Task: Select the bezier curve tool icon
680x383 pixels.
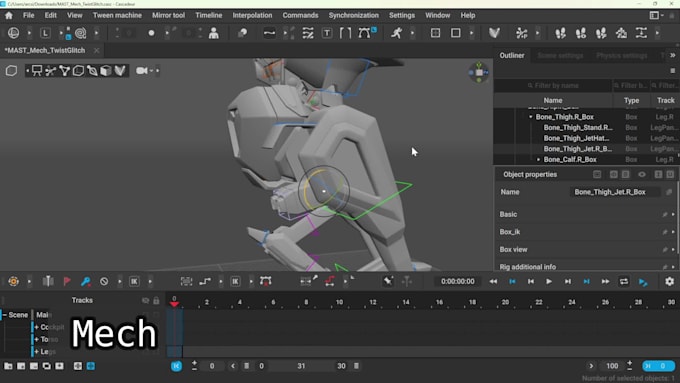Action: 365,33
